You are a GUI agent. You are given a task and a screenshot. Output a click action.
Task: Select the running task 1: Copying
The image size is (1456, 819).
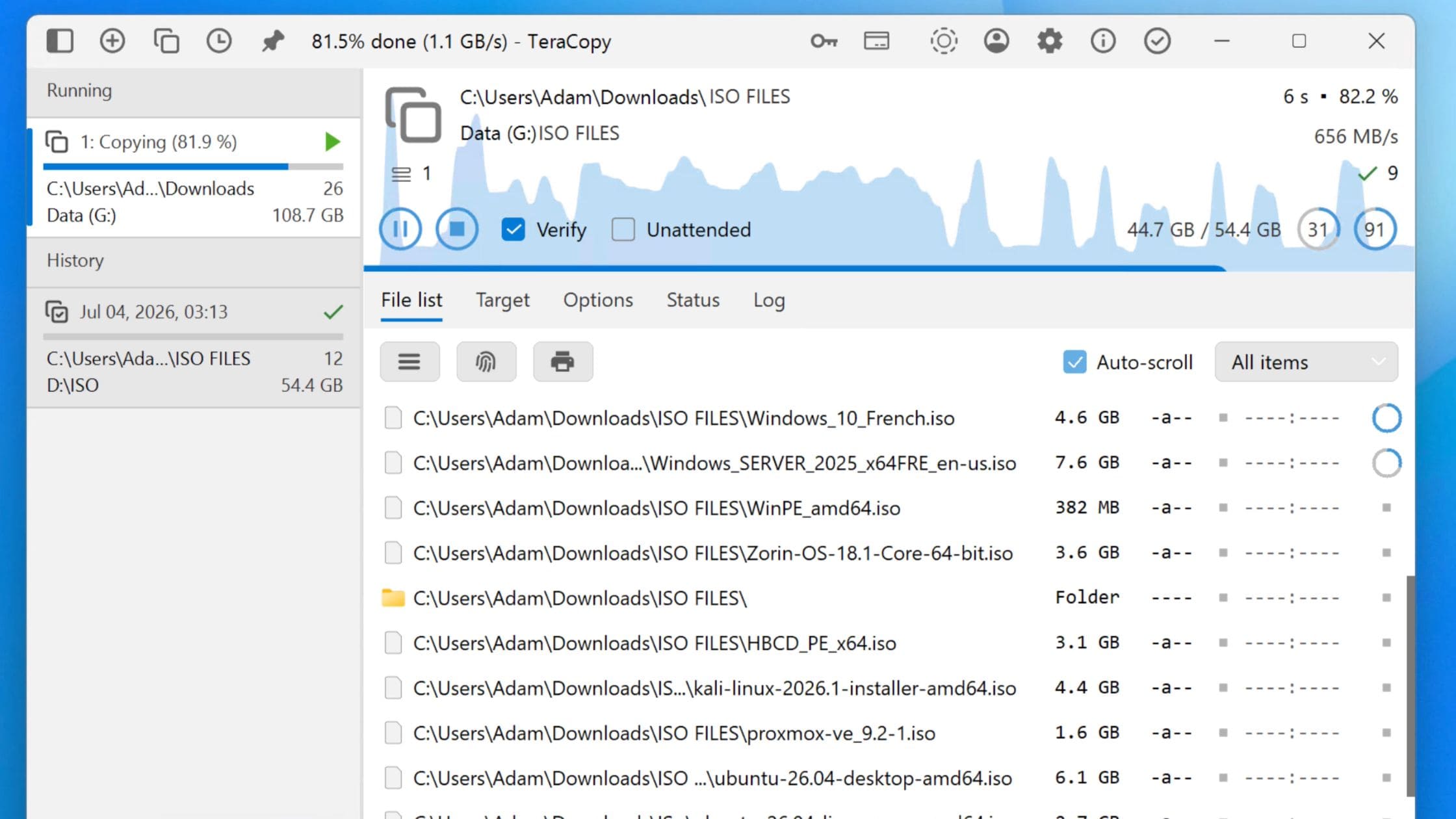coord(194,177)
